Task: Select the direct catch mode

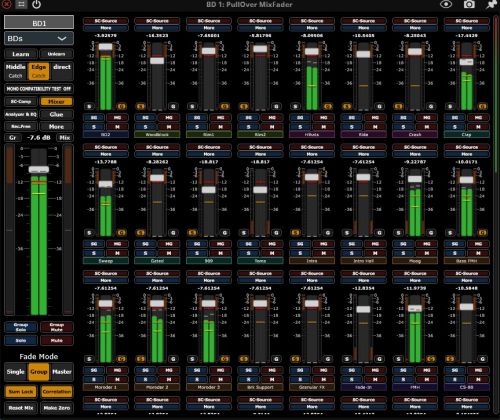Action: [x=62, y=71]
